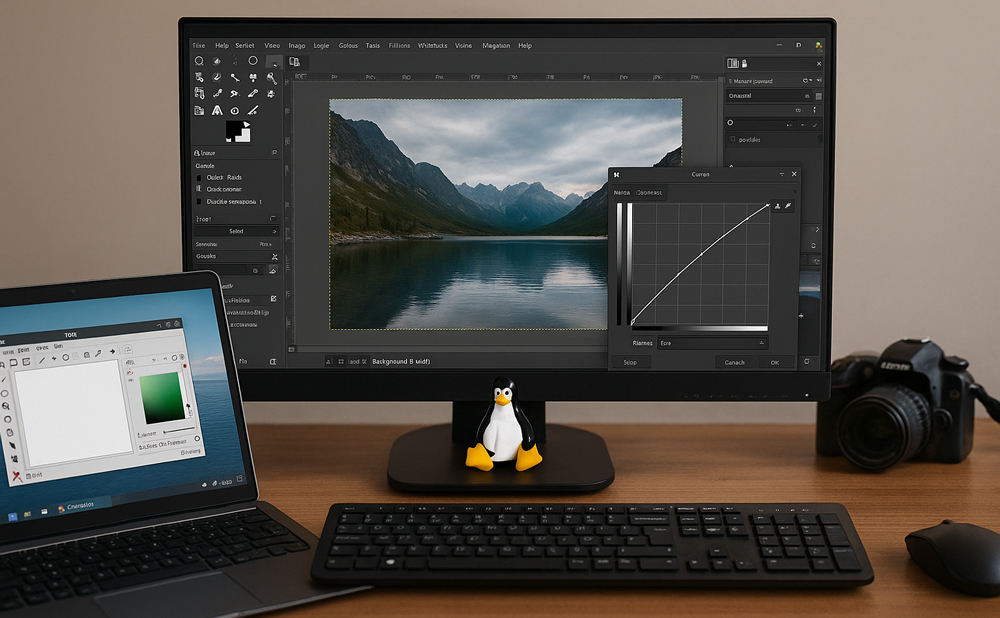Expand the 'Seled' dropdown in tool options
This screenshot has height=618, width=1000.
[237, 232]
